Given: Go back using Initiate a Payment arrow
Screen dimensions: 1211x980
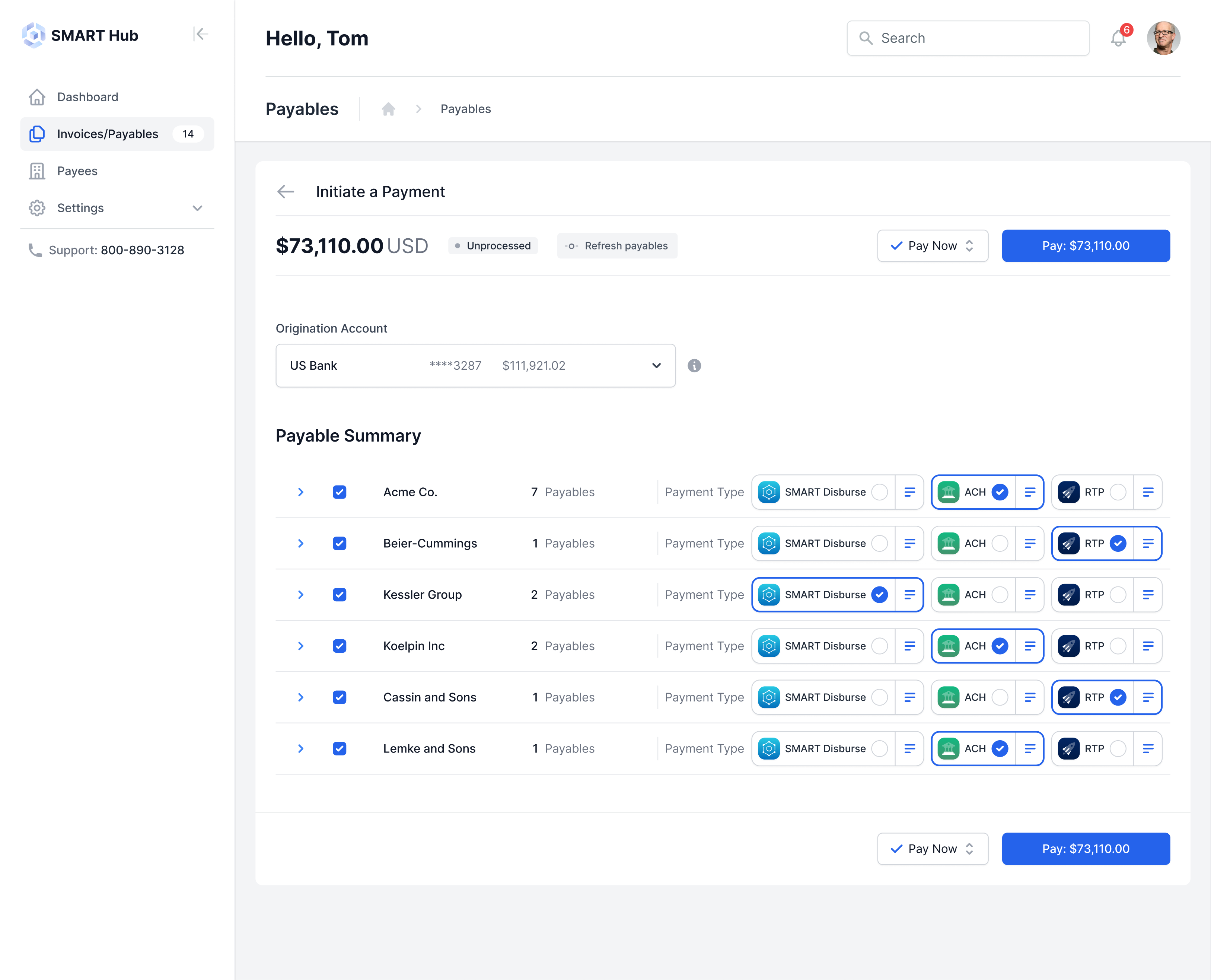Looking at the screenshot, I should pyautogui.click(x=286, y=192).
